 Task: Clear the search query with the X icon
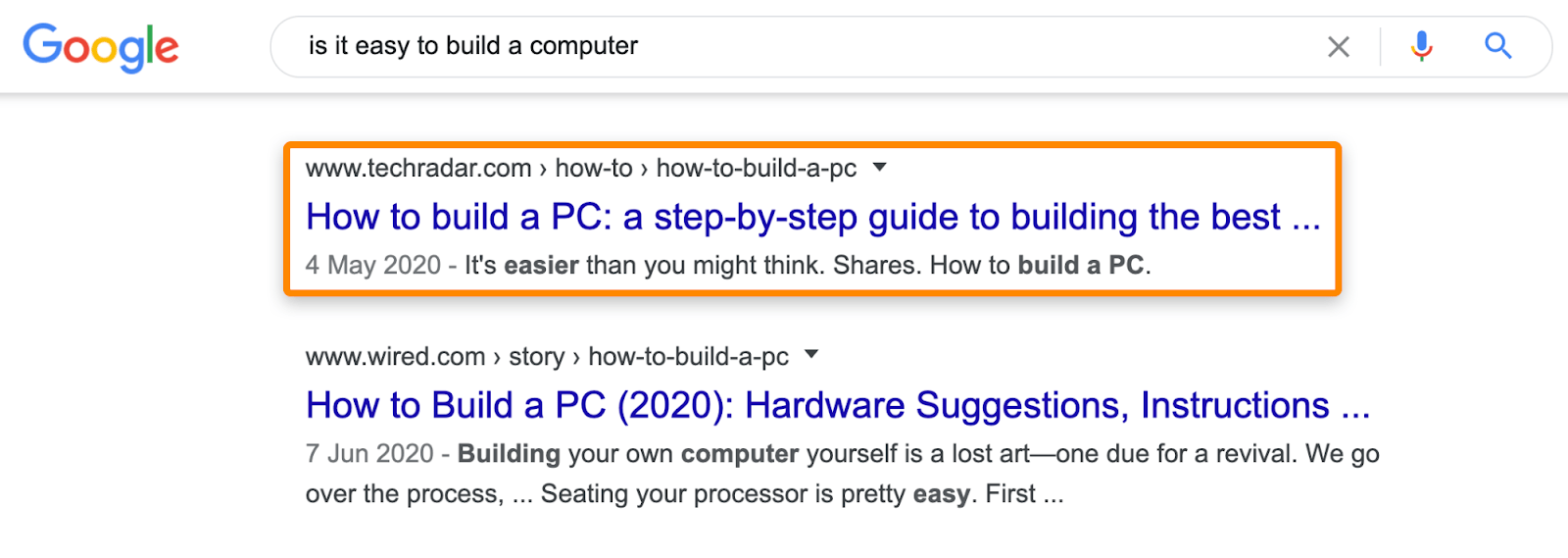click(1339, 46)
